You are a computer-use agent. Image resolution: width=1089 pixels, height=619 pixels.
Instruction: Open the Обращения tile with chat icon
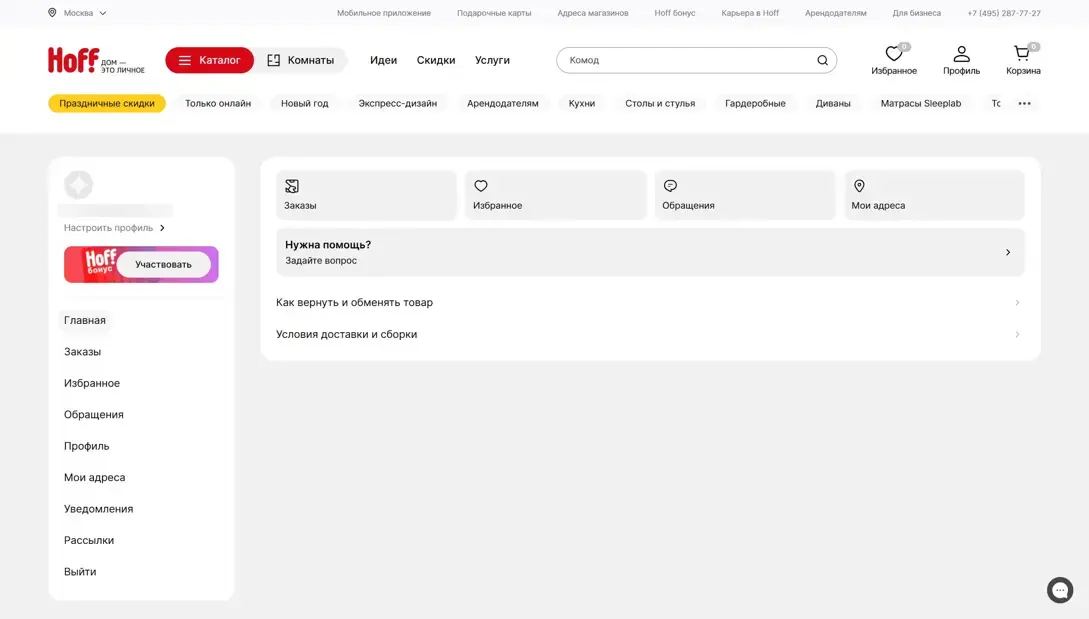click(x=744, y=195)
